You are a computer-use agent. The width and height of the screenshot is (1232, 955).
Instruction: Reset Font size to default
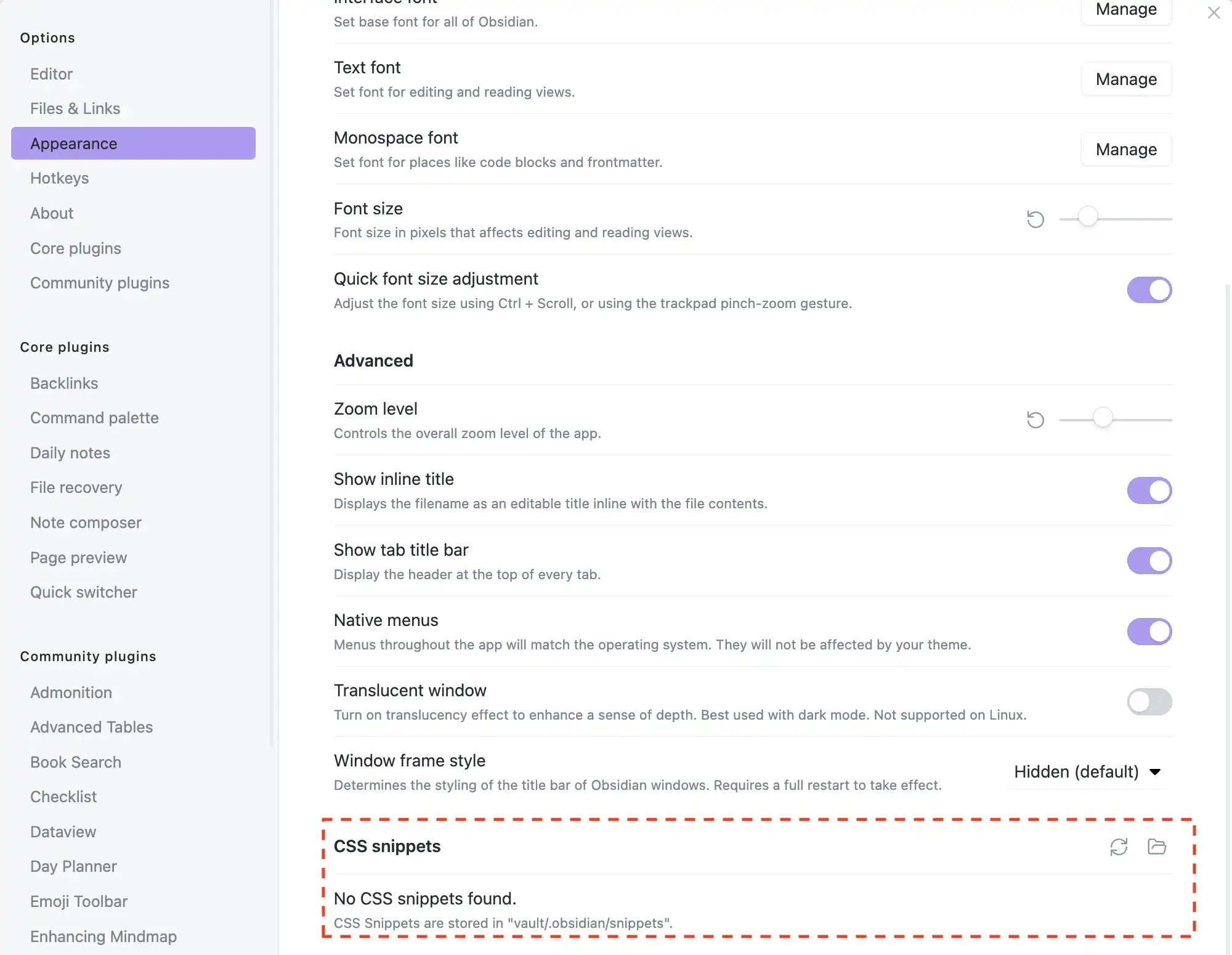(x=1035, y=219)
